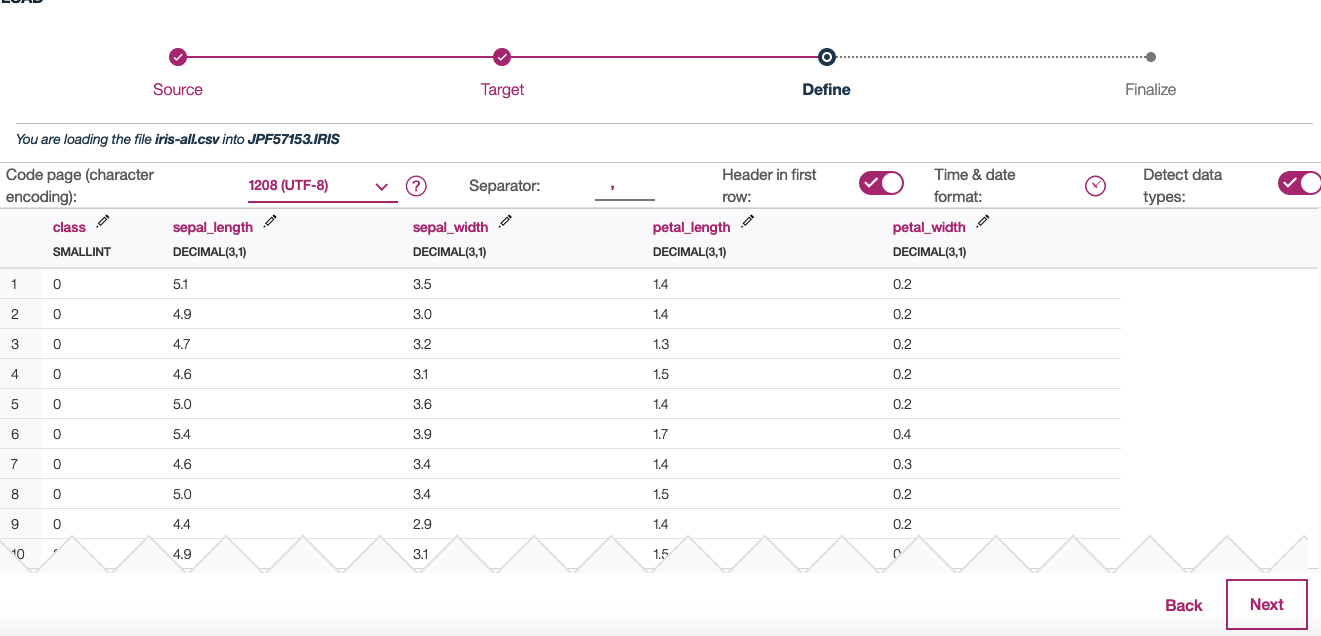Click SMALLINT data type under class

(x=82, y=252)
